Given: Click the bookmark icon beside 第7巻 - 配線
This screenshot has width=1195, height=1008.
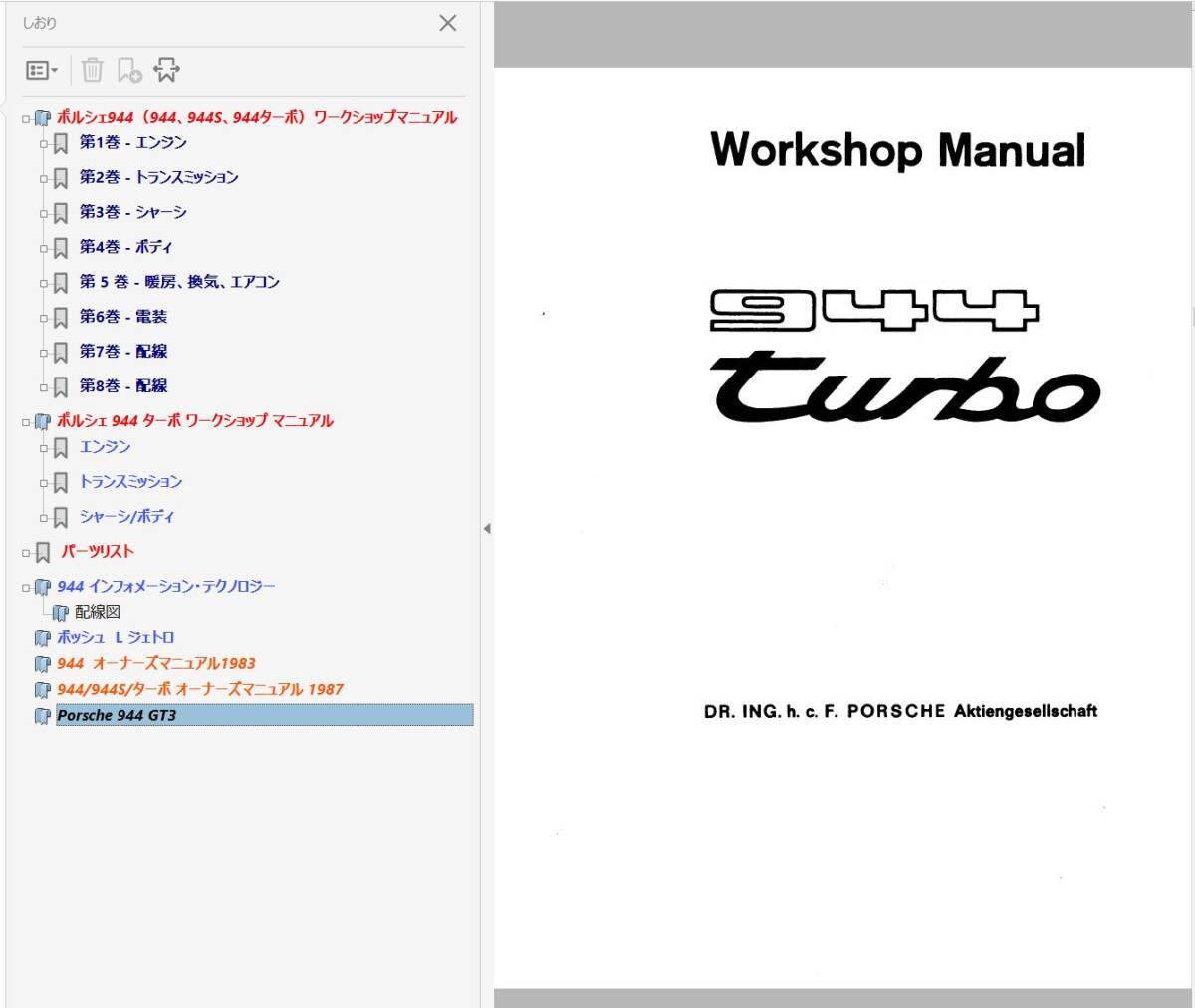Looking at the screenshot, I should [x=61, y=353].
